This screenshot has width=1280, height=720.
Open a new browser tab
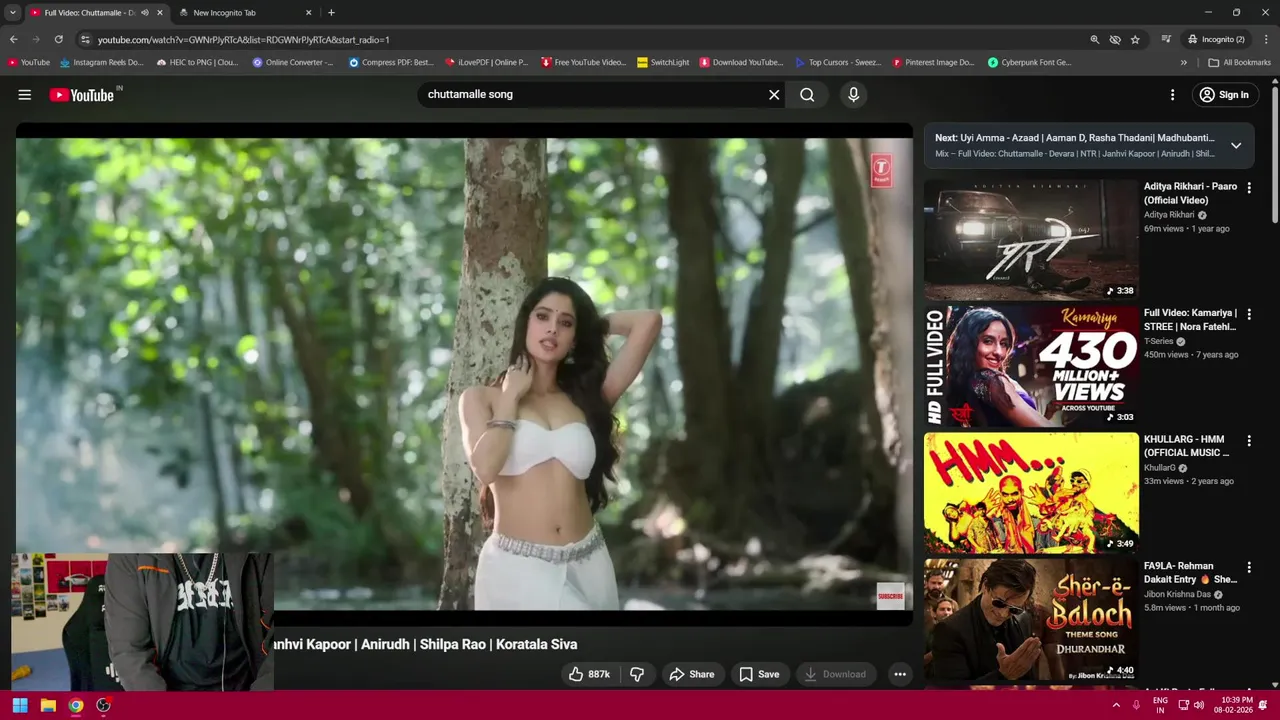click(x=331, y=13)
